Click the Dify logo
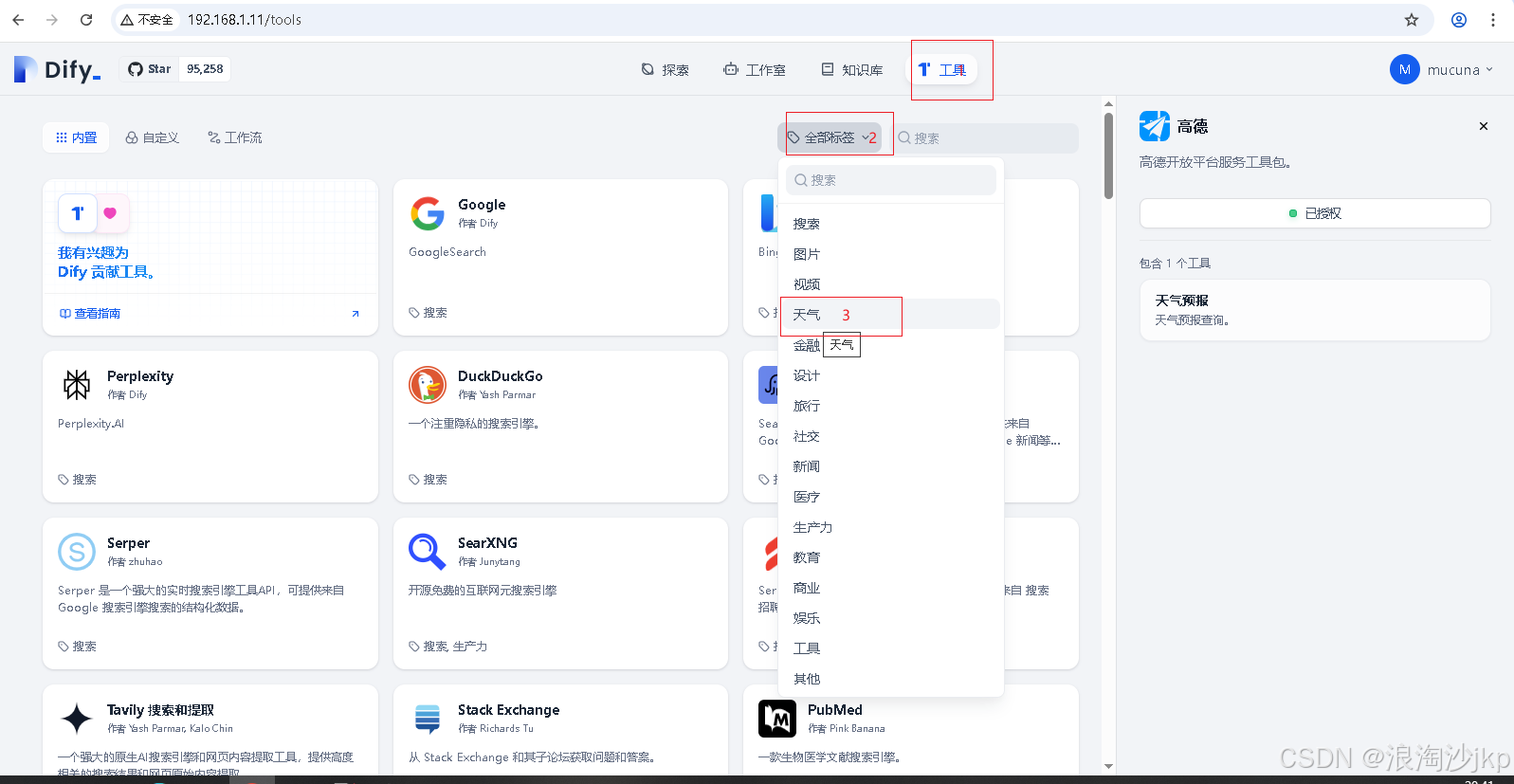The height and width of the screenshot is (784, 1514). 57,69
